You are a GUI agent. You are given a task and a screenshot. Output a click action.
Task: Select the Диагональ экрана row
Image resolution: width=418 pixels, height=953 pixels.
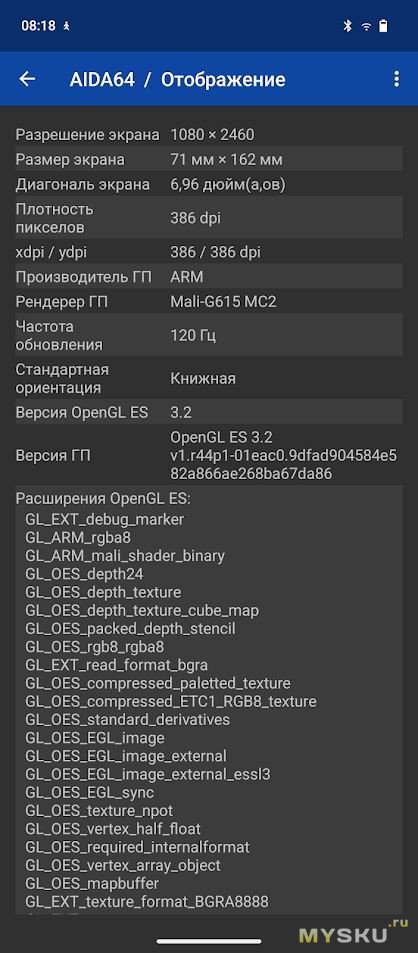pyautogui.click(x=209, y=185)
